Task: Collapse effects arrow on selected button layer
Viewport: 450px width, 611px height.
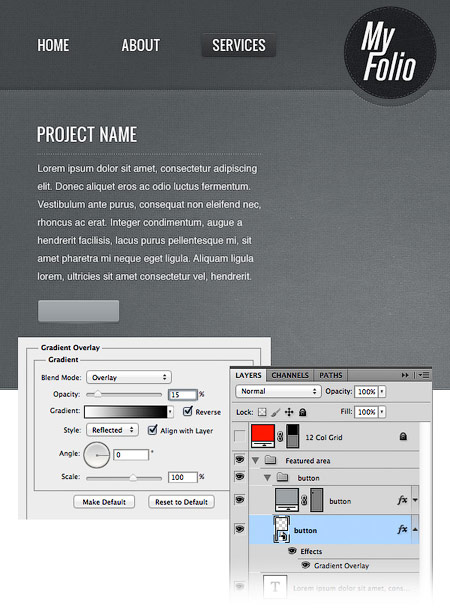Action: pyautogui.click(x=415, y=529)
